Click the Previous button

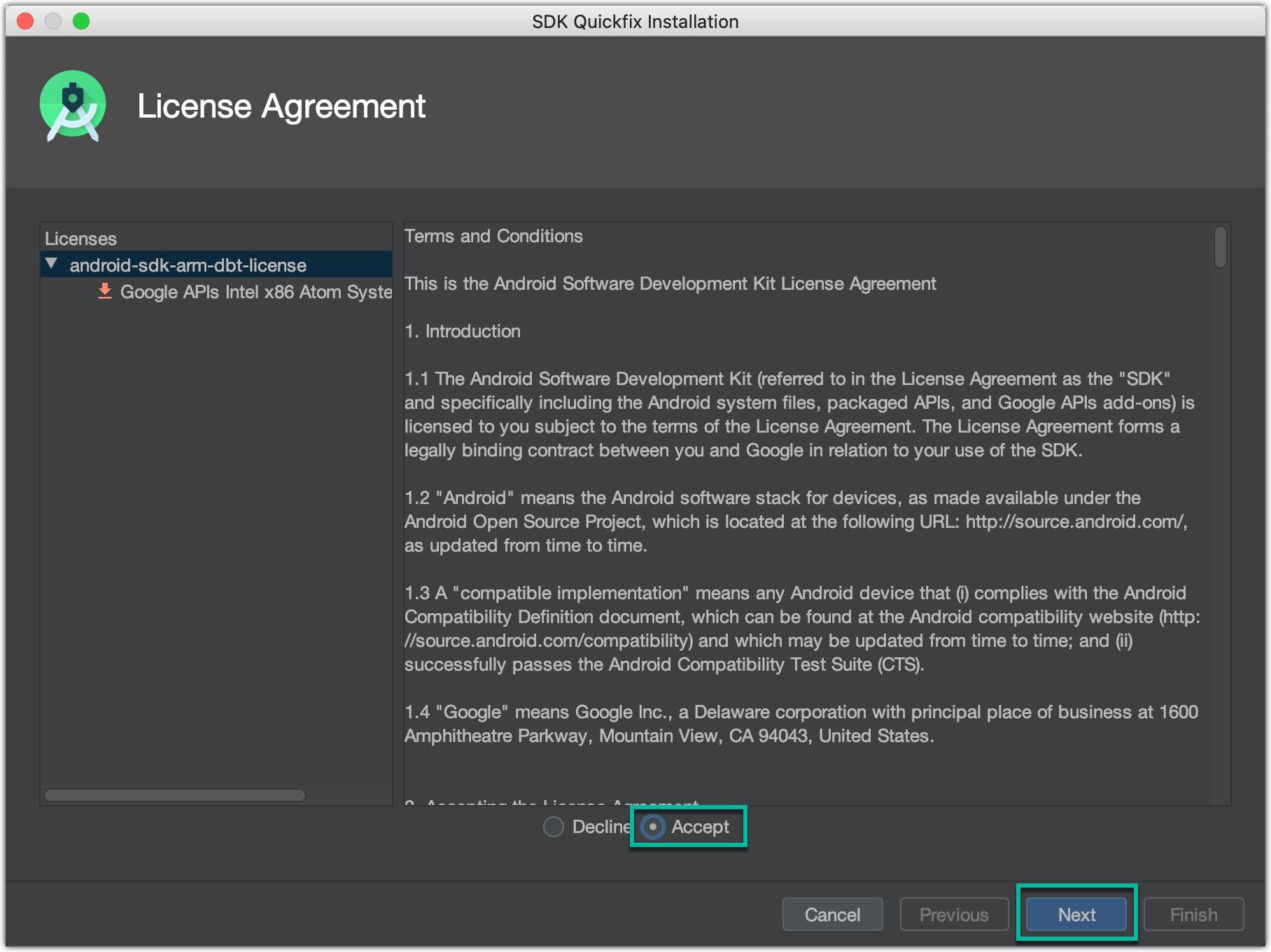click(x=954, y=914)
